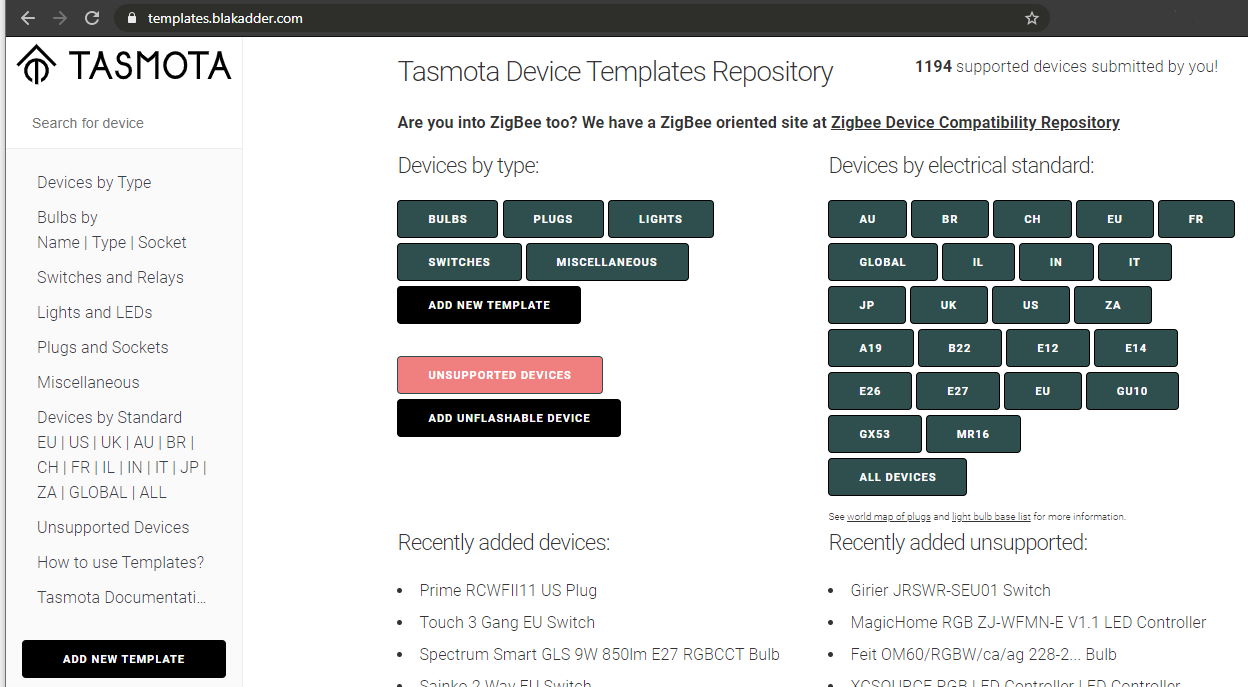
Task: Filter by ZA electrical standard
Action: coord(1113,305)
